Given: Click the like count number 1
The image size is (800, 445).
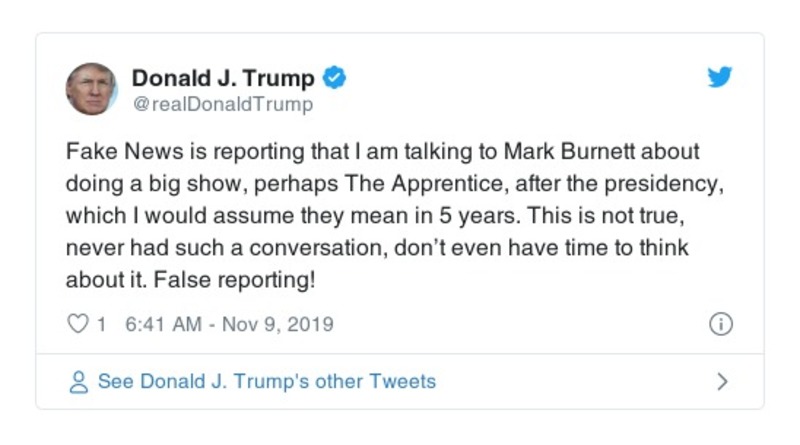Looking at the screenshot, I should (x=101, y=324).
